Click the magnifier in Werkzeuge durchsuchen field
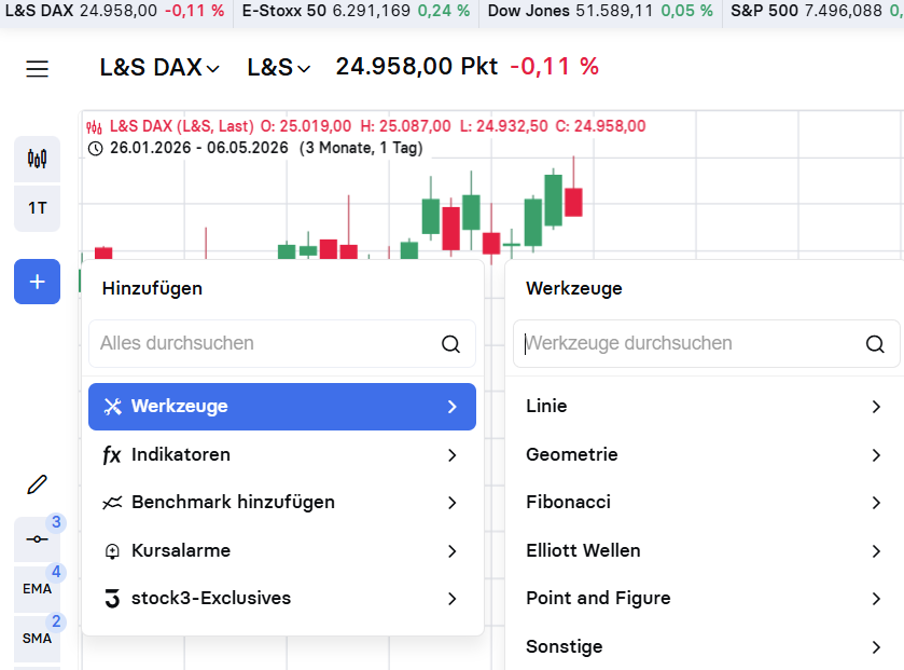 [x=875, y=344]
